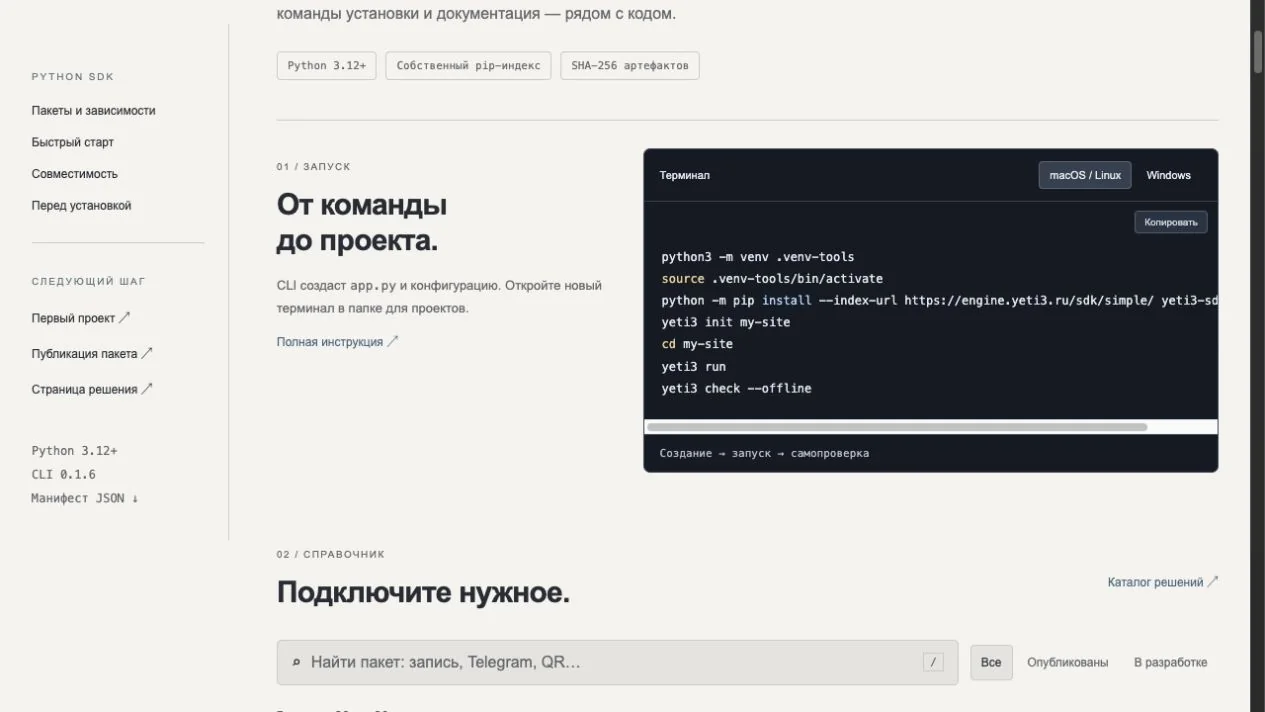Click the 'Копировать' button in terminal
This screenshot has height=712, width=1265.
[1171, 222]
